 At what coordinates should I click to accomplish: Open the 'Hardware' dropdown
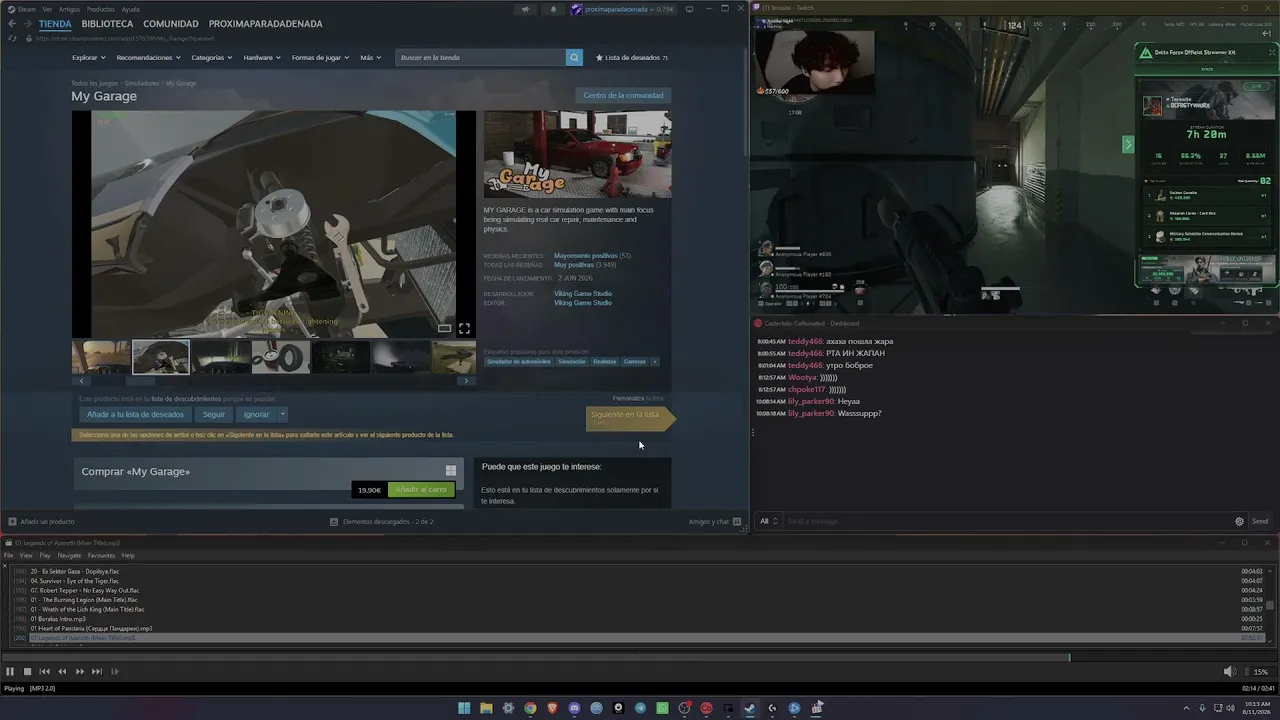pos(261,58)
